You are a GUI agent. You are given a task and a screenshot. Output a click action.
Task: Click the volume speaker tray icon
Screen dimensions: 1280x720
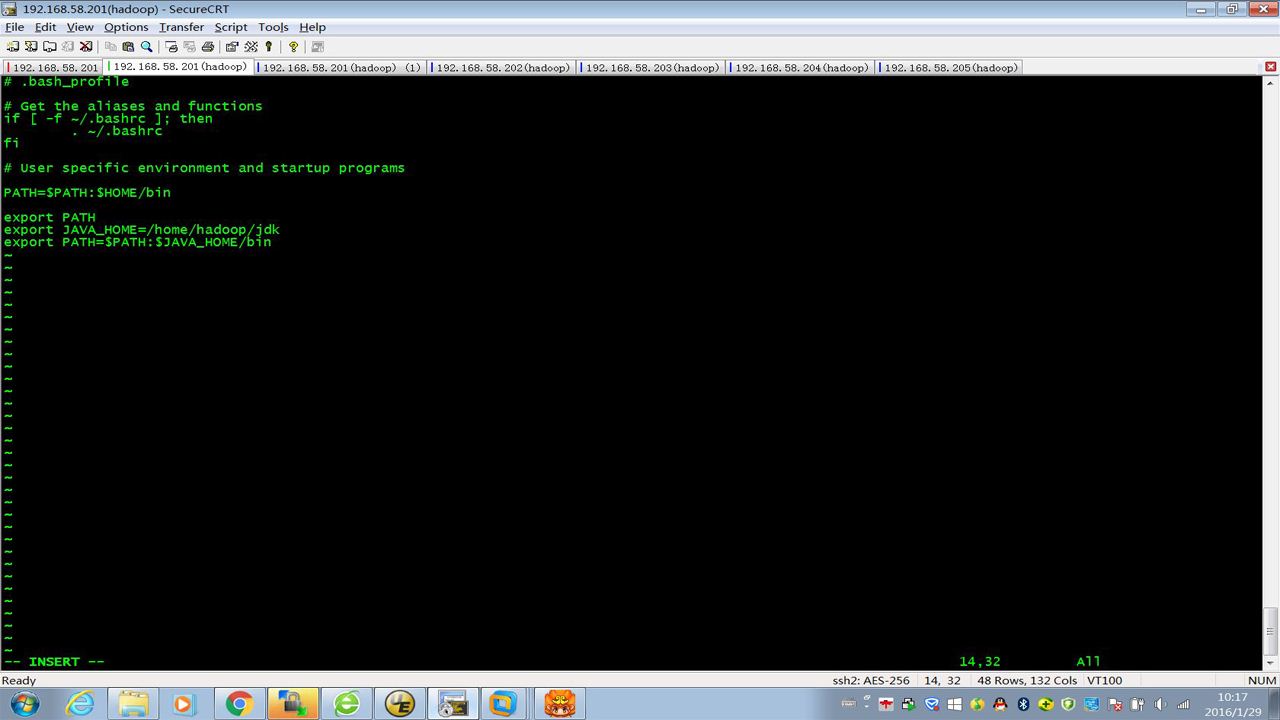point(1160,705)
